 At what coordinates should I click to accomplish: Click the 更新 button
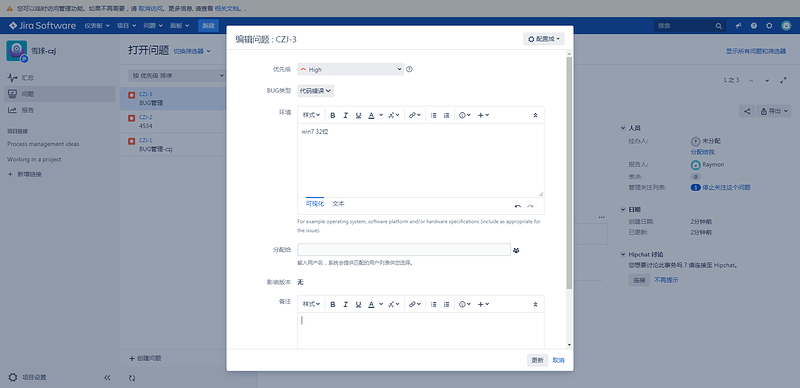point(537,360)
